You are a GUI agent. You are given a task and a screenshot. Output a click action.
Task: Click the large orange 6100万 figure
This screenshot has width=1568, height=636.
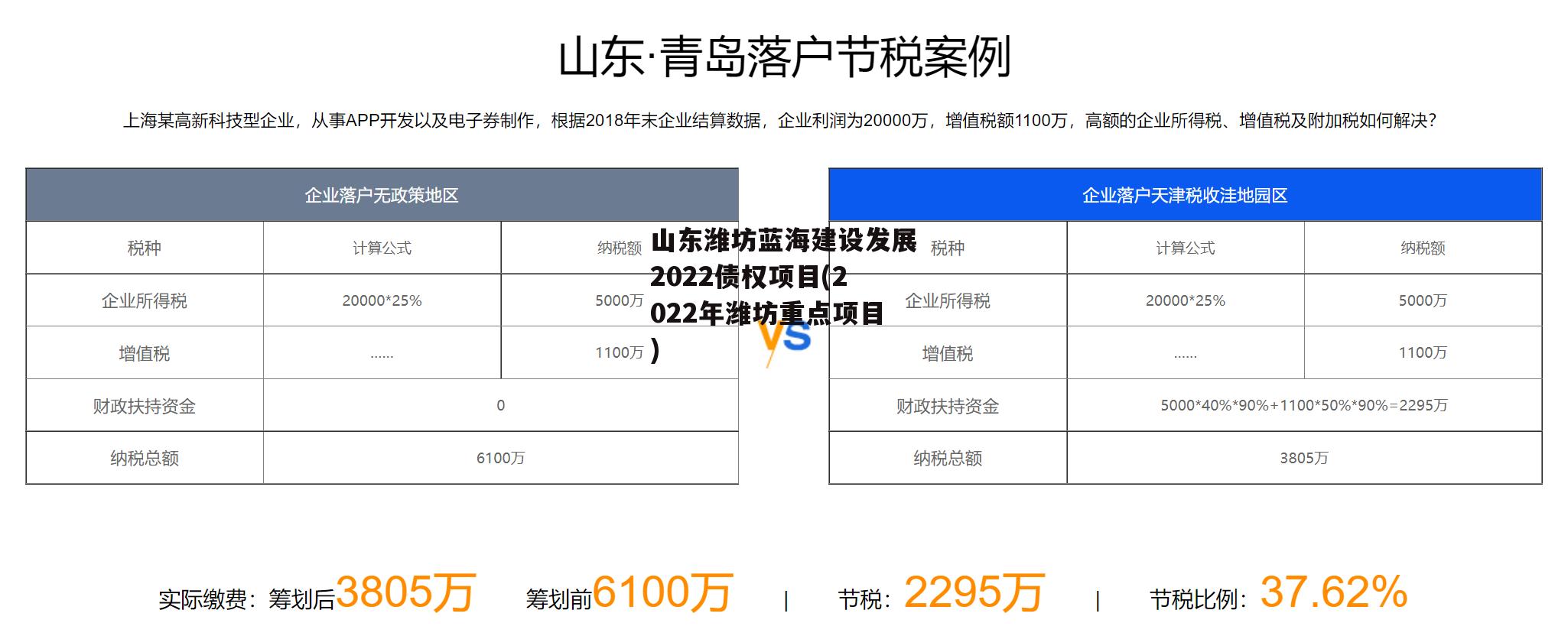pos(662,592)
